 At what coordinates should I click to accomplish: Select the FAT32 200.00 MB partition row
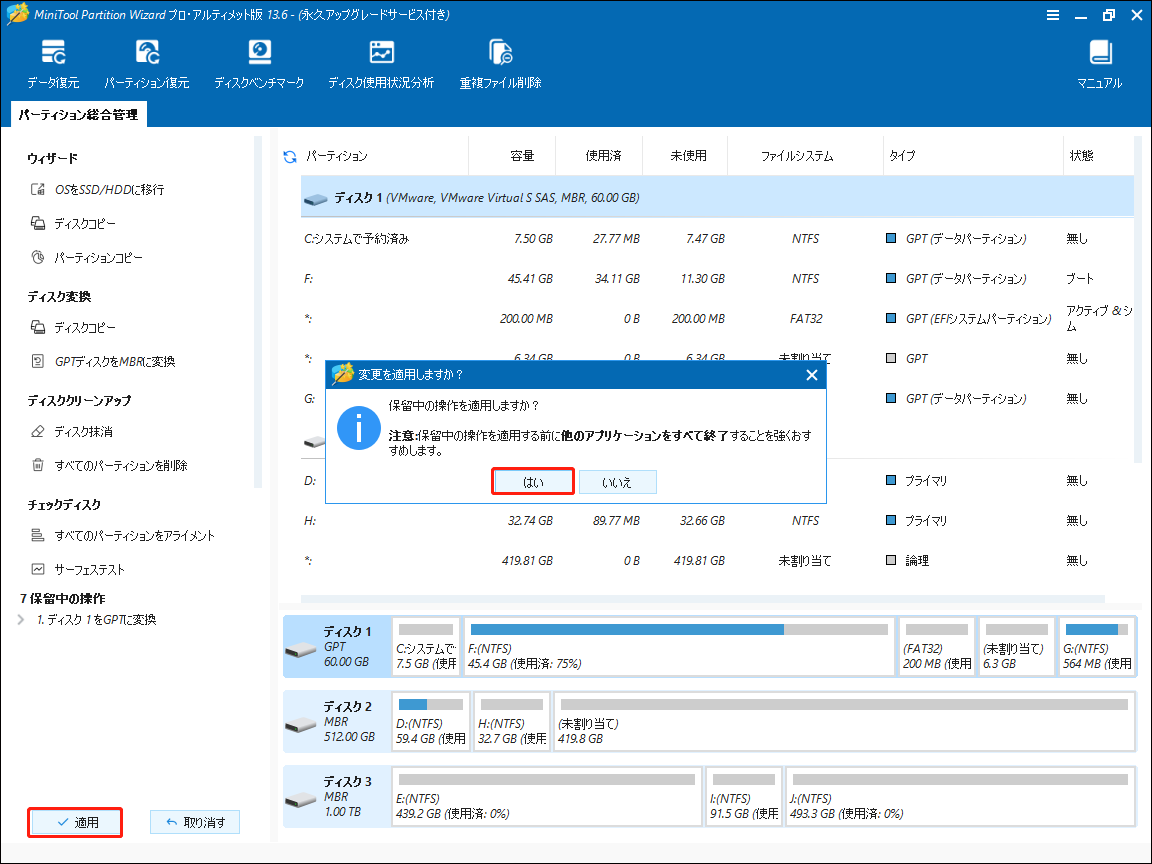(x=717, y=318)
